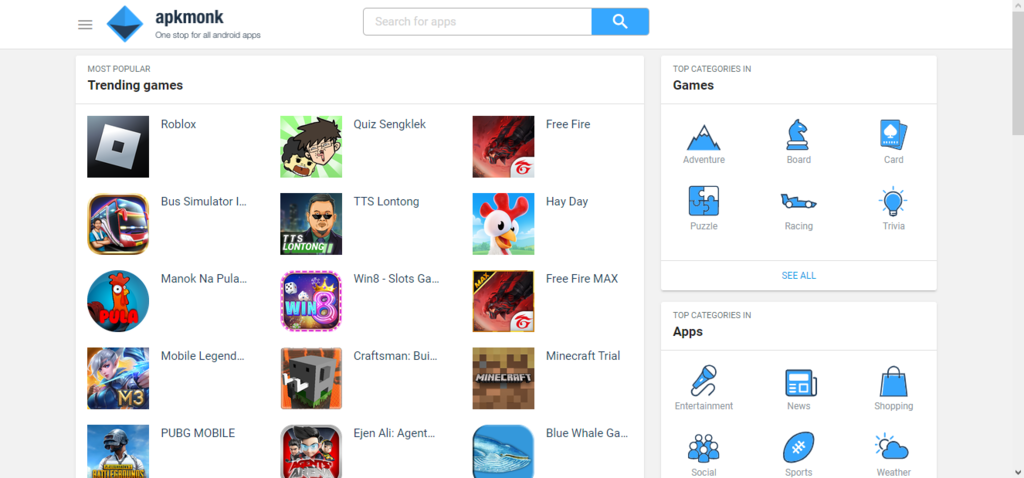Open the Bus Simulator Indonesia icon
This screenshot has width=1024, height=478.
point(118,224)
